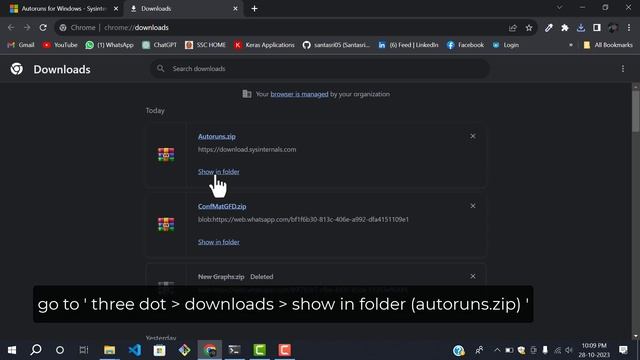Toggle the Chrome side panel icon
The height and width of the screenshot is (360, 640).
pos(597,28)
